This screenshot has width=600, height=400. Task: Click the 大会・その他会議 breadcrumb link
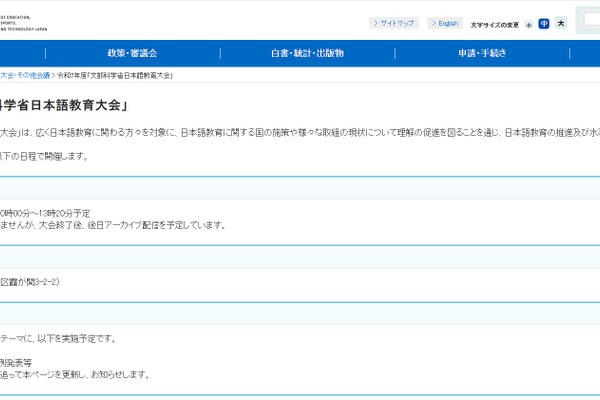(24, 75)
